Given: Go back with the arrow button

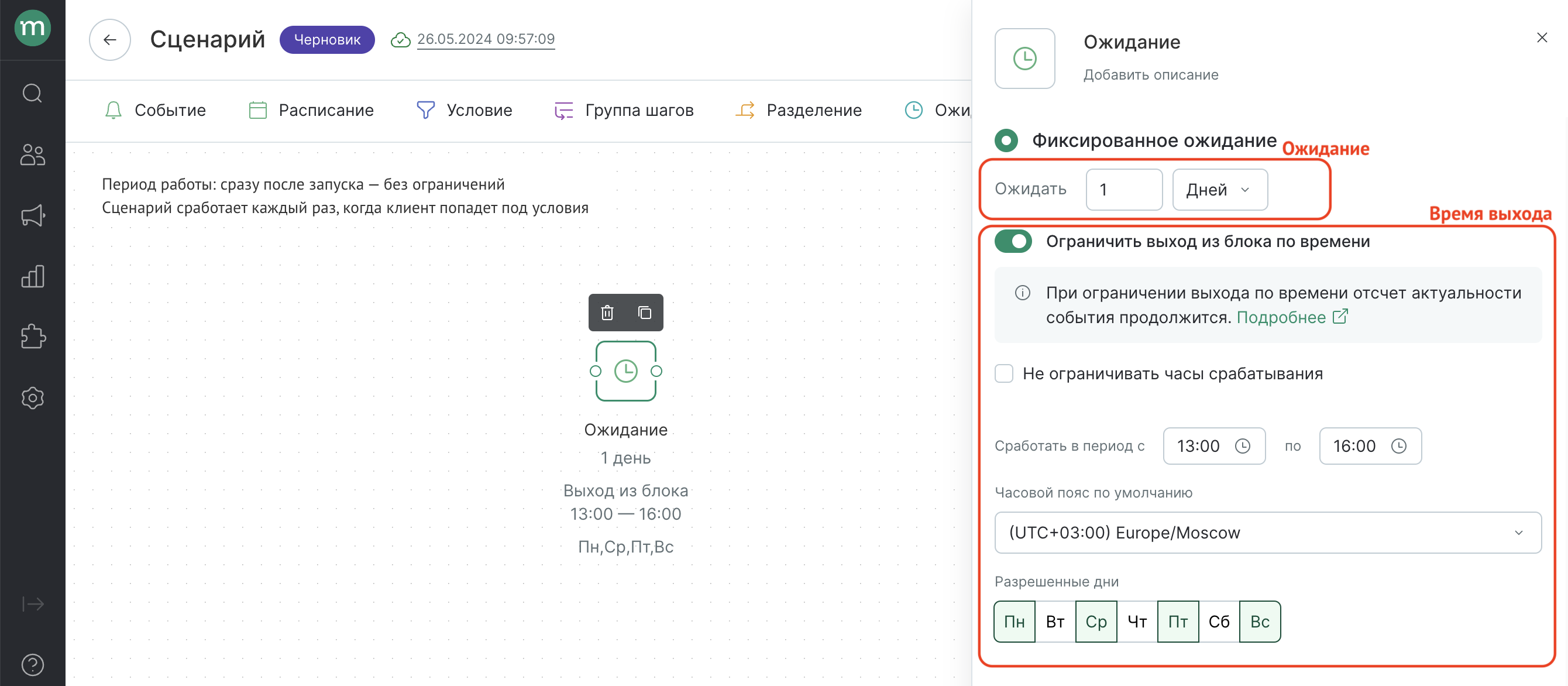Looking at the screenshot, I should point(109,40).
